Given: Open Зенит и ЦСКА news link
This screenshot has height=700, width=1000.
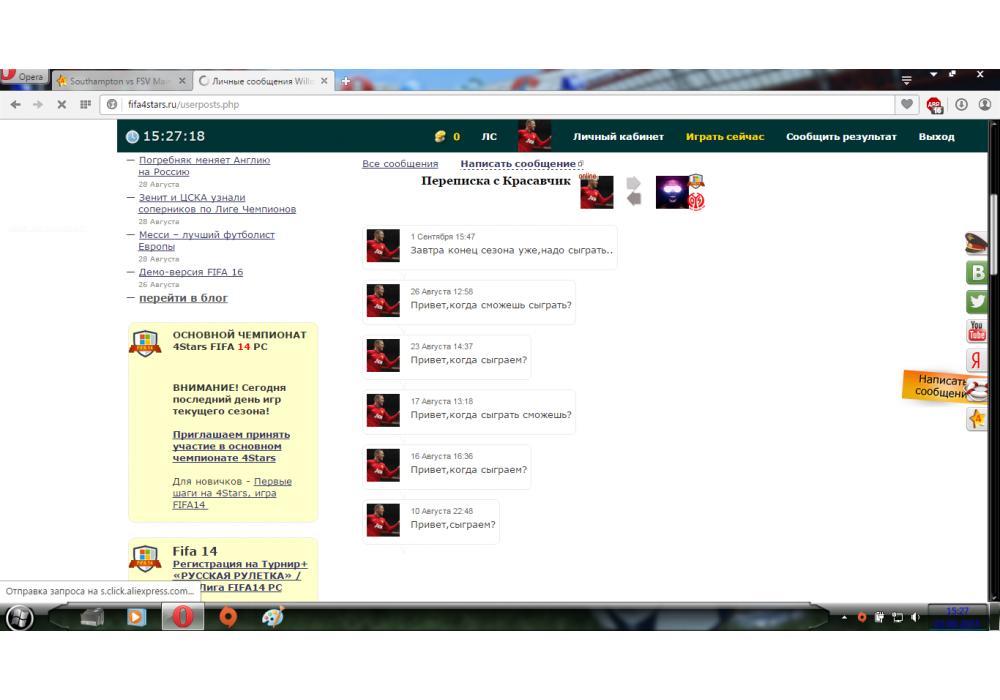Looking at the screenshot, I should [217, 203].
